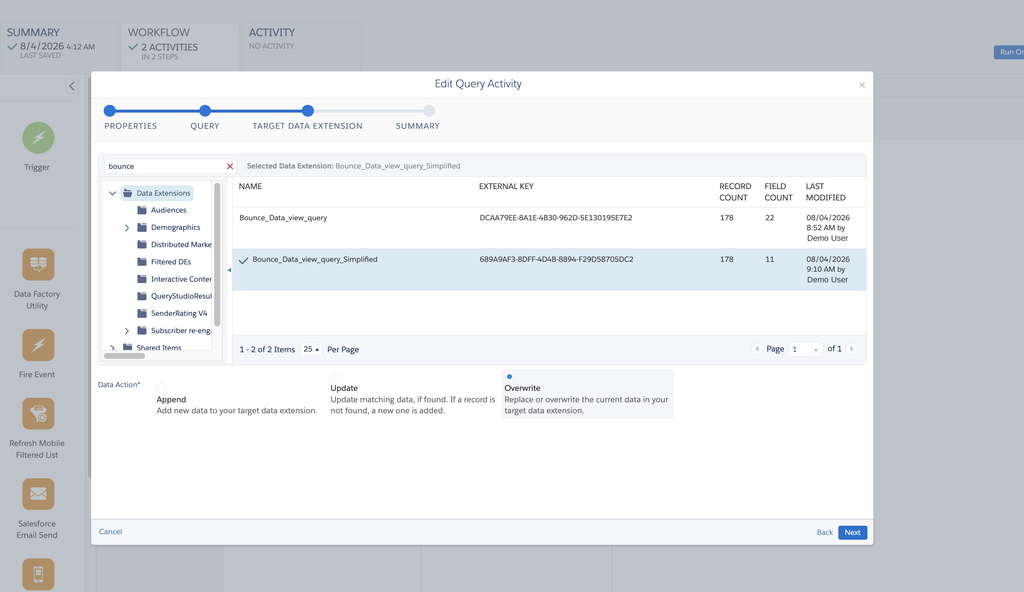Select the Data Factory Utility icon

(x=39, y=265)
